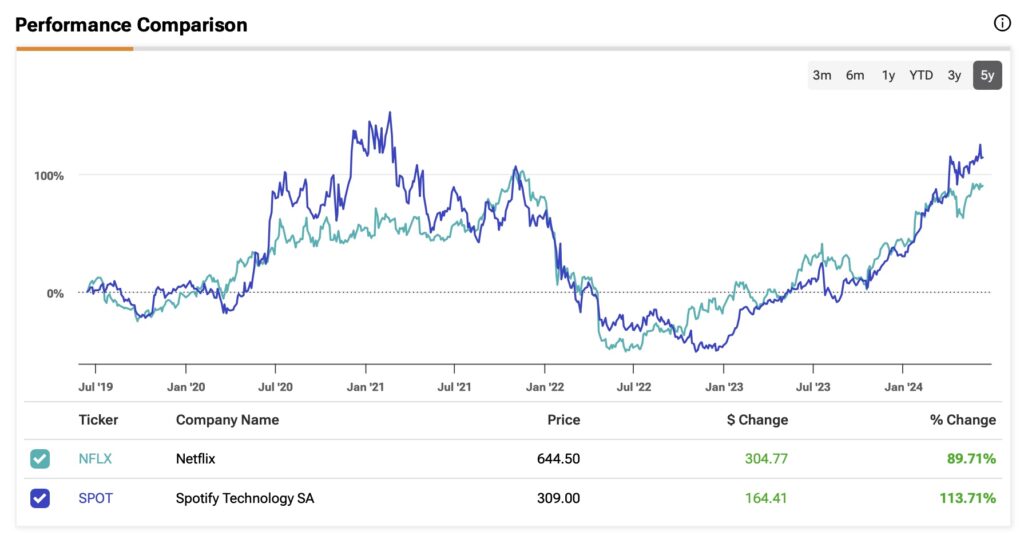Uncheck the SPOT checkbox
The image size is (1024, 539).
pyautogui.click(x=40, y=498)
